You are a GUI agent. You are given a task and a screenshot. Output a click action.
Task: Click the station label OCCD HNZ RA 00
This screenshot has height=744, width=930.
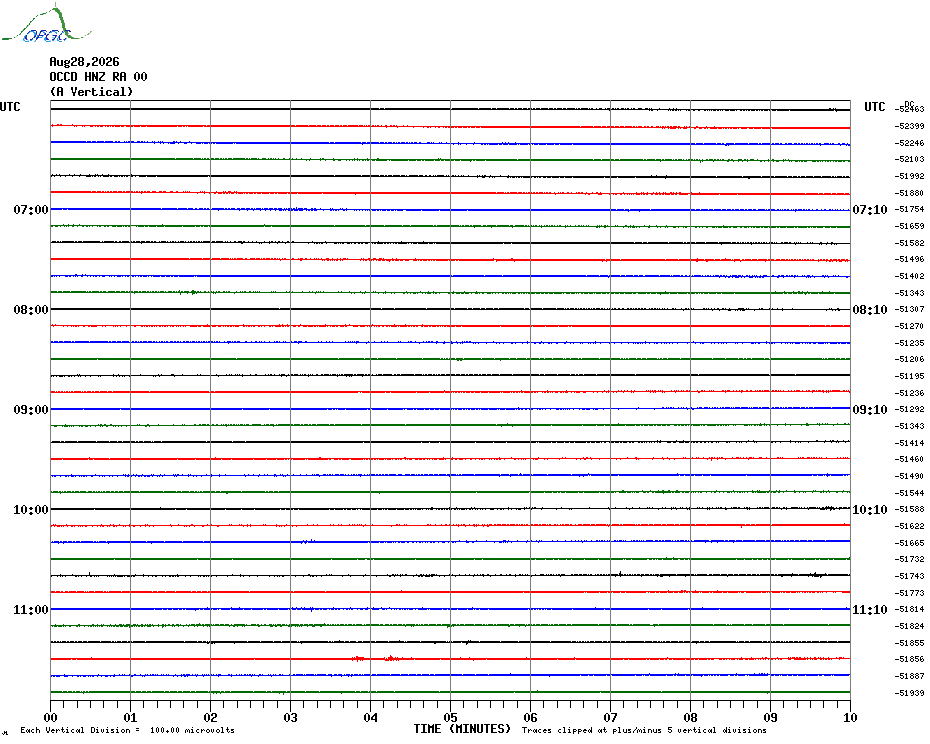(98, 77)
